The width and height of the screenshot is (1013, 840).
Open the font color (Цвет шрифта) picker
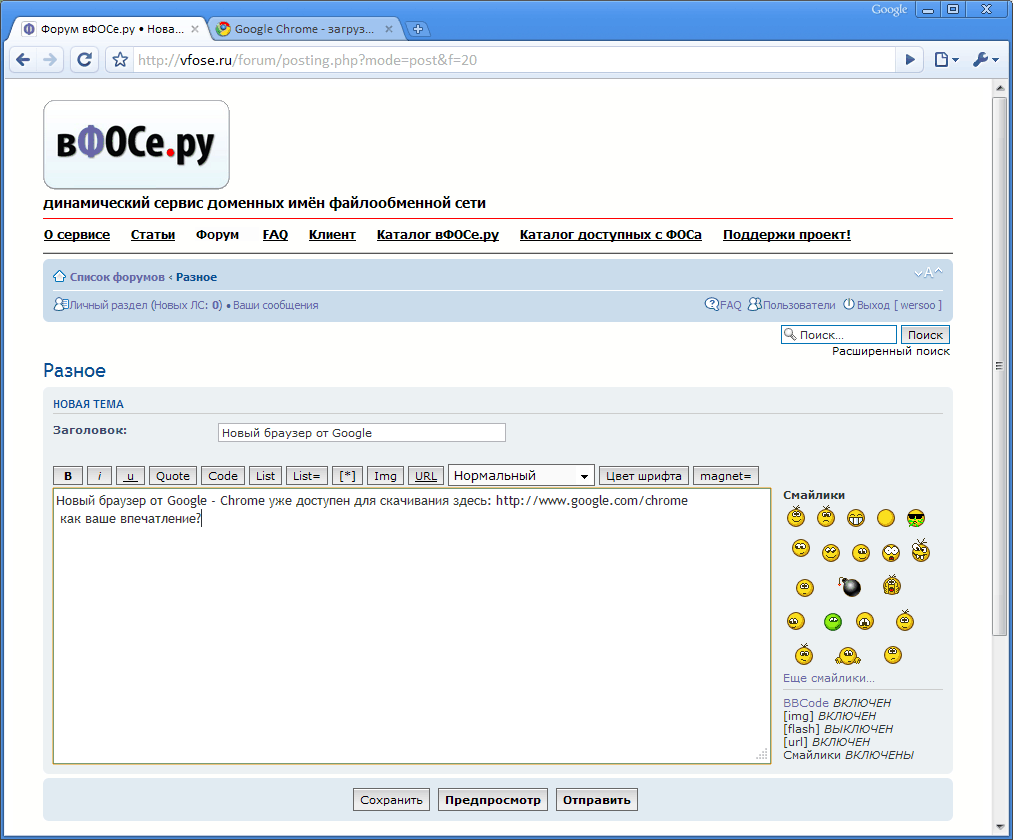(x=643, y=476)
